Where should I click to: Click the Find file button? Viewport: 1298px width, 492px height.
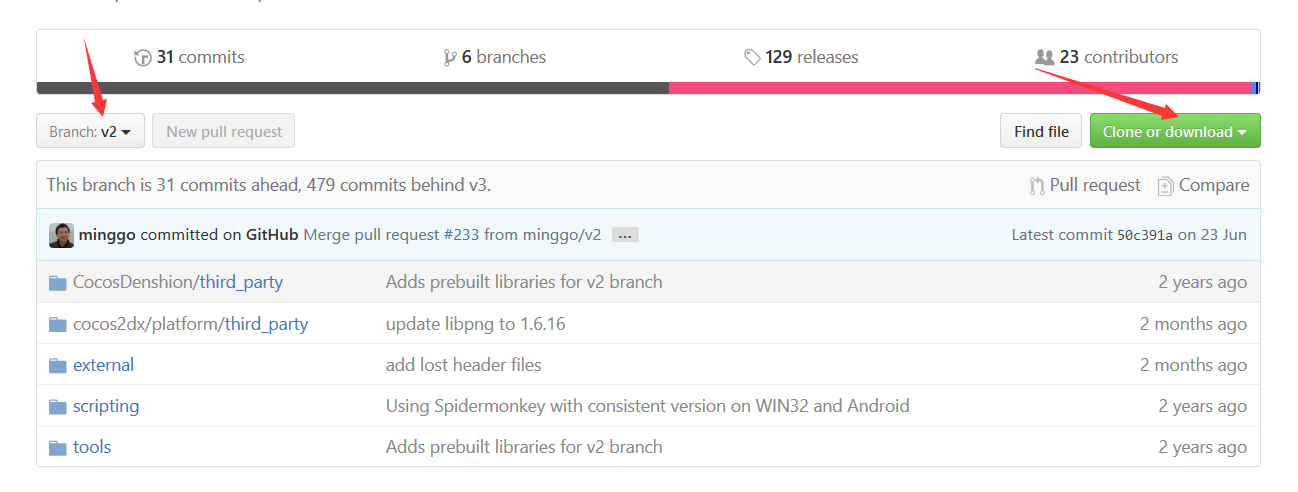pos(1041,131)
